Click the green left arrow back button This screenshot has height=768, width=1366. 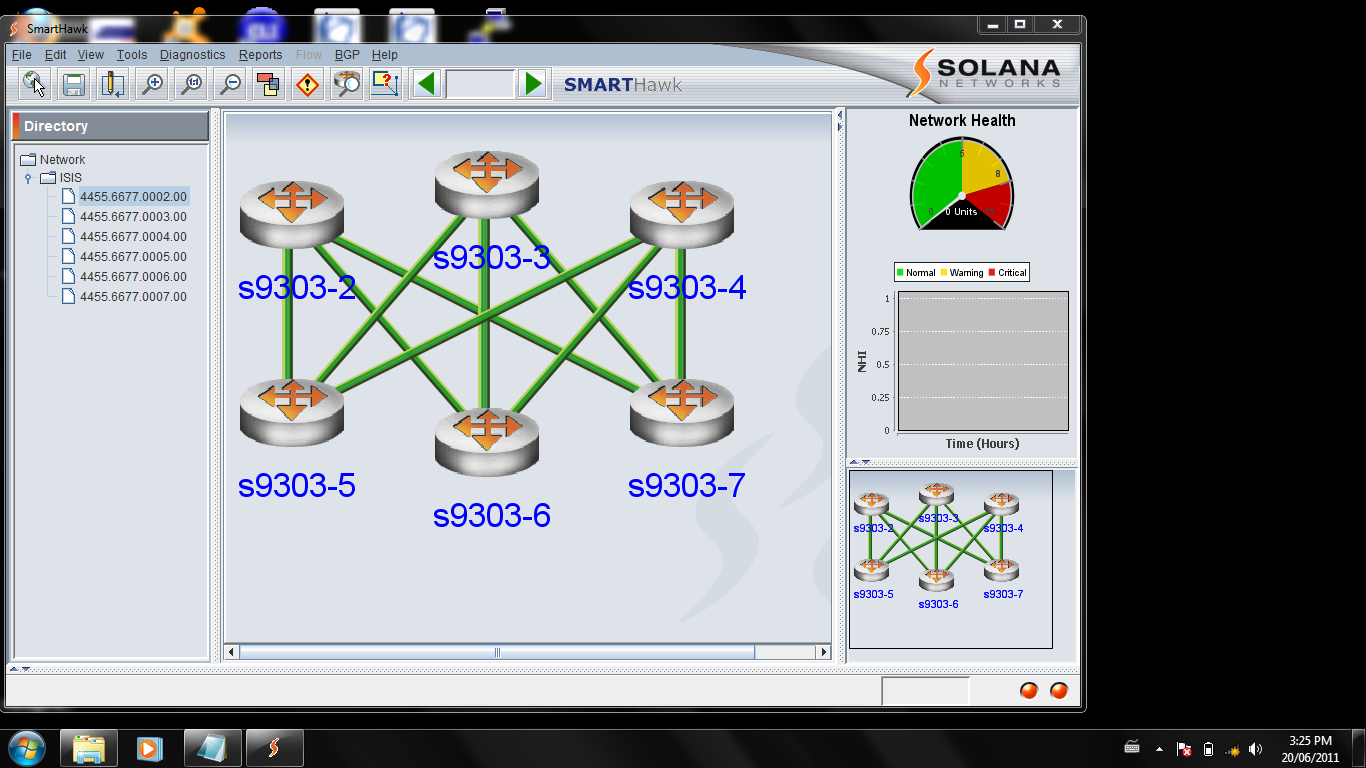point(427,84)
